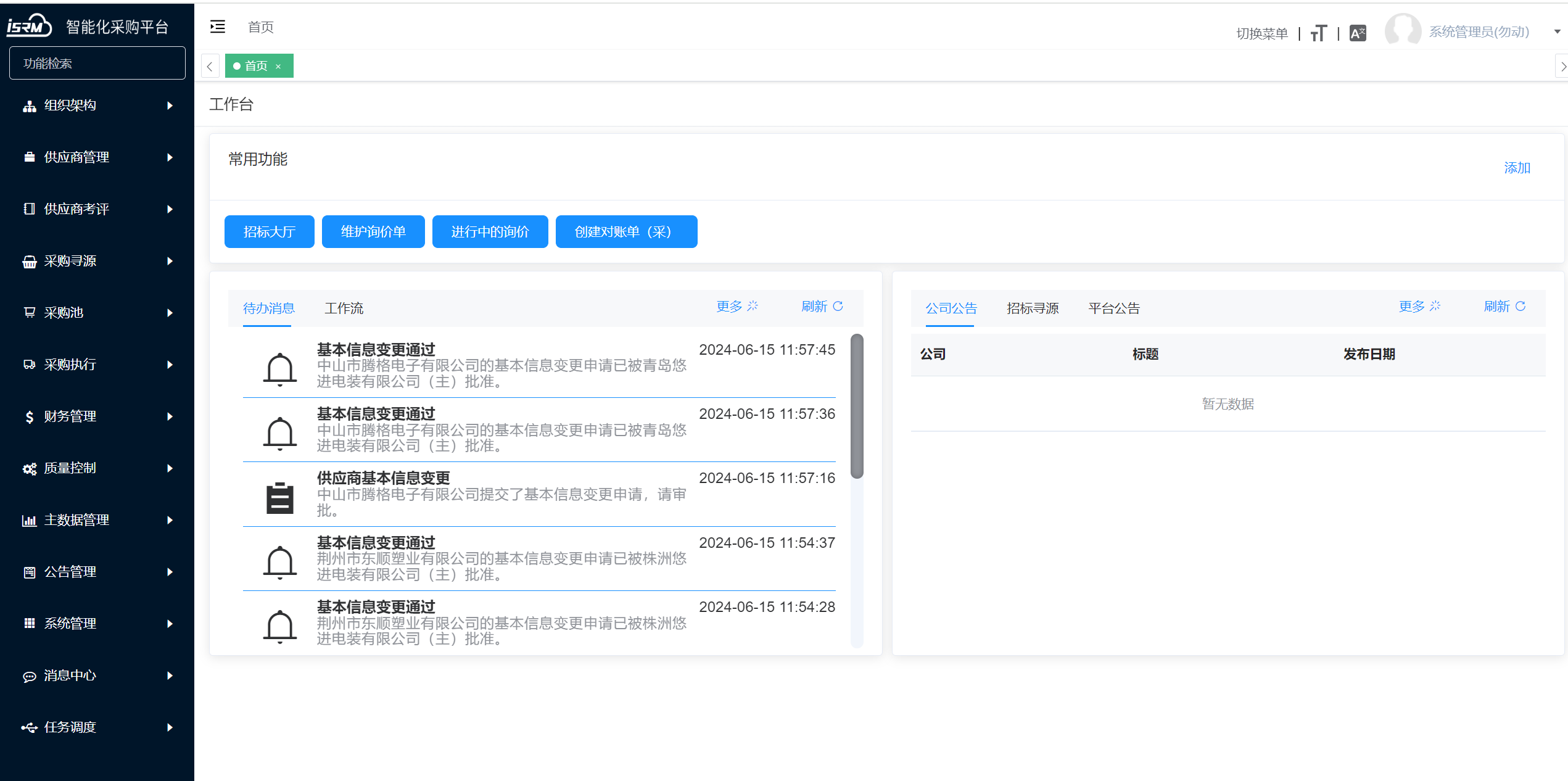Click 添加 link in 常用功能
Viewport: 1568px width, 781px height.
pyautogui.click(x=1517, y=168)
